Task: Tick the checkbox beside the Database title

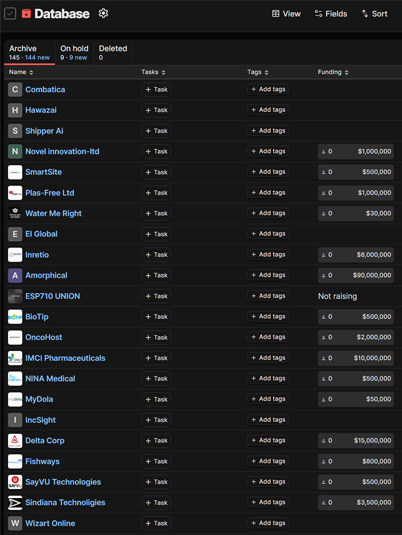Action: point(10,14)
